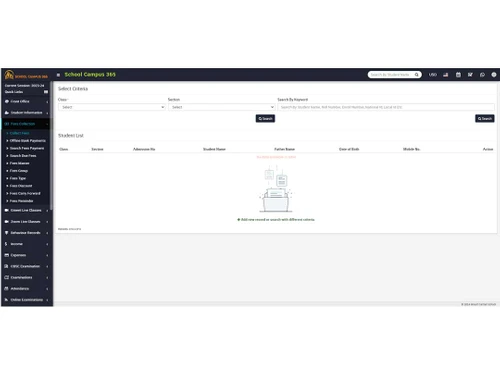Open Search Fees Payment submenu item
This screenshot has height=375, width=500.
click(27, 148)
